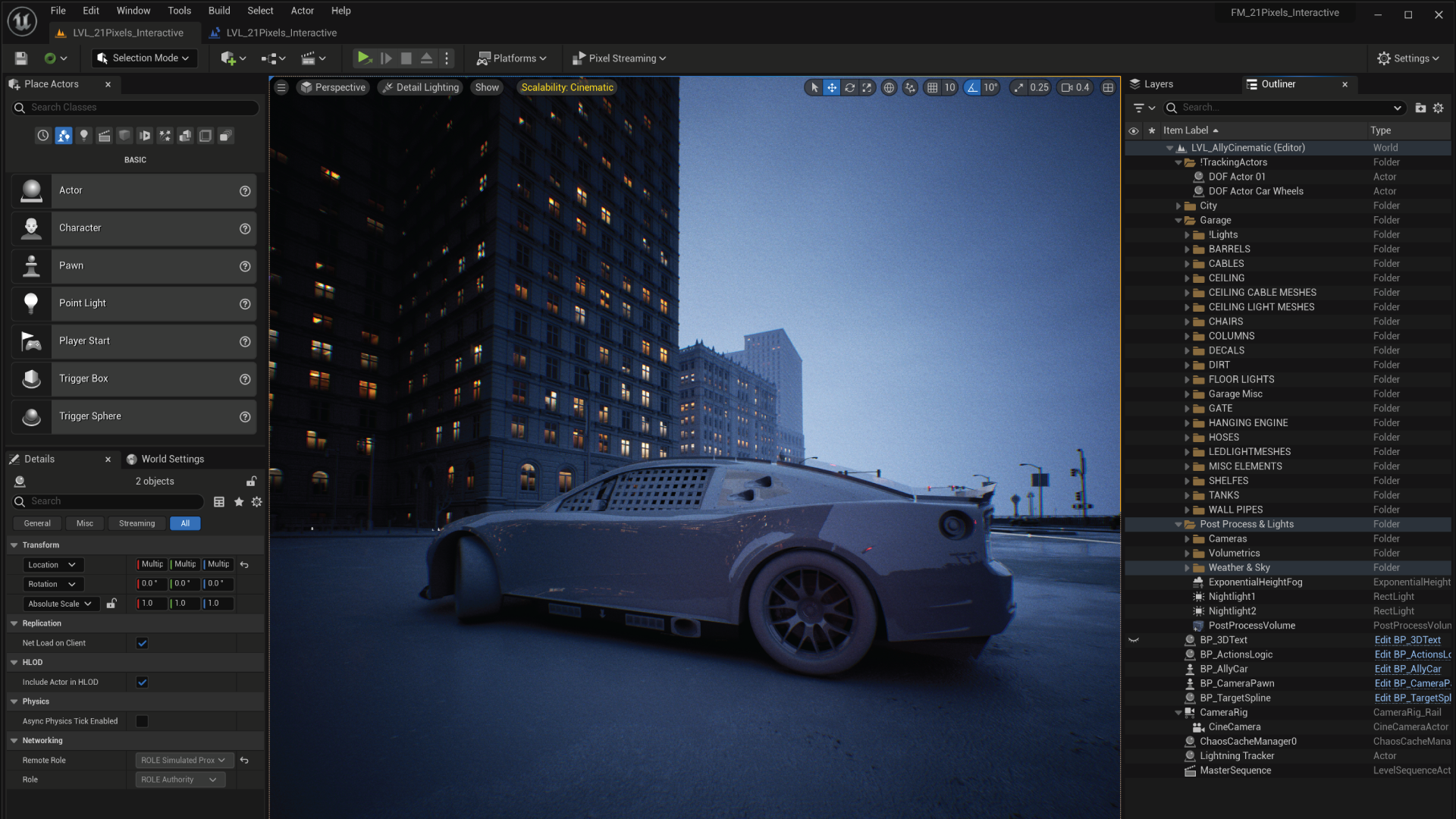Enable Async Physics Tick Enabled checkbox
Image resolution: width=1456 pixels, height=819 pixels.
142,721
